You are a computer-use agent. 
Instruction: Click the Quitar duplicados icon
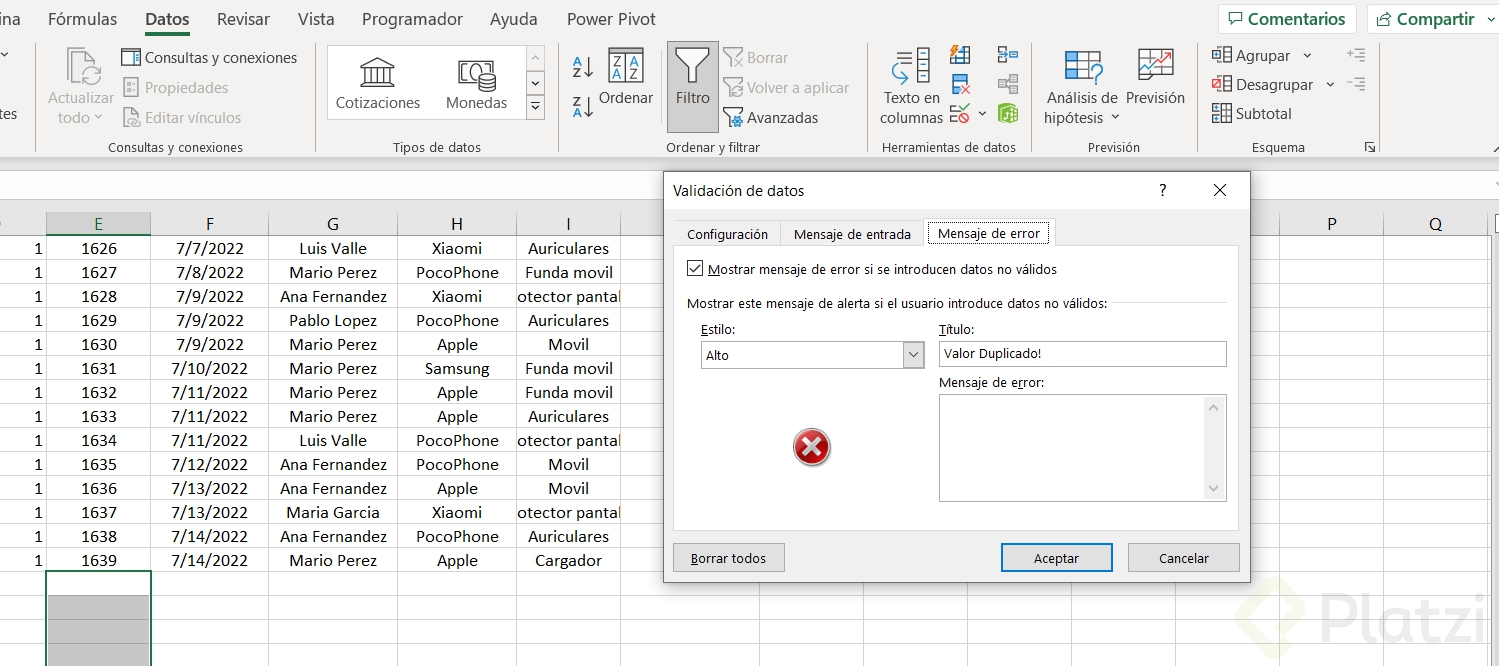tap(960, 85)
